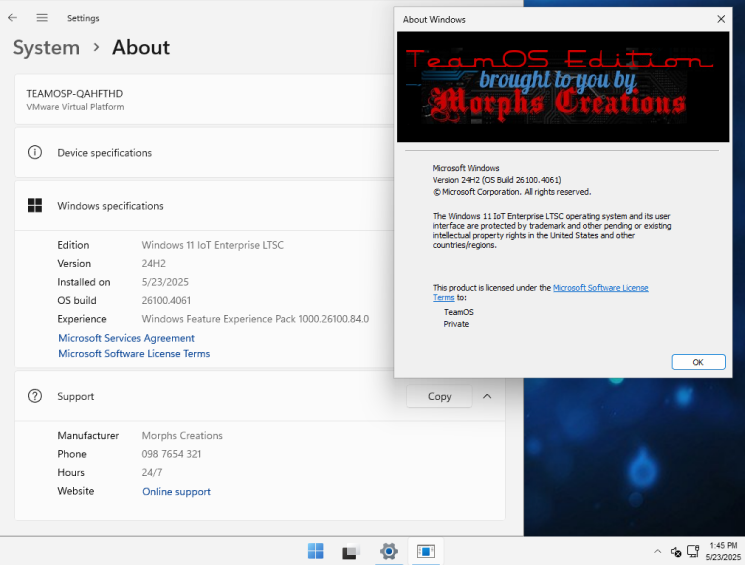
Task: Select the Settings gear on taskbar
Action: [x=389, y=551]
